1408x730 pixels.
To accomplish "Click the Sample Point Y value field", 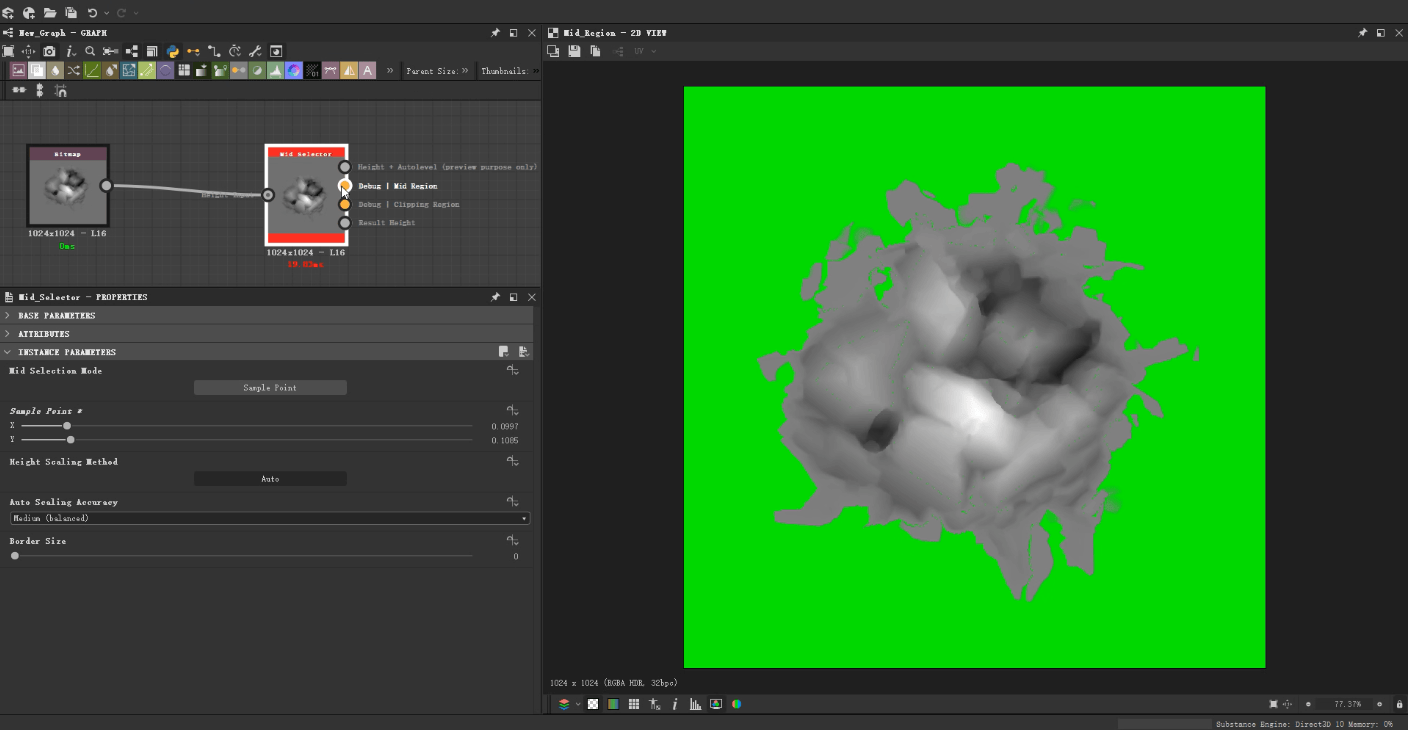I will [504, 439].
